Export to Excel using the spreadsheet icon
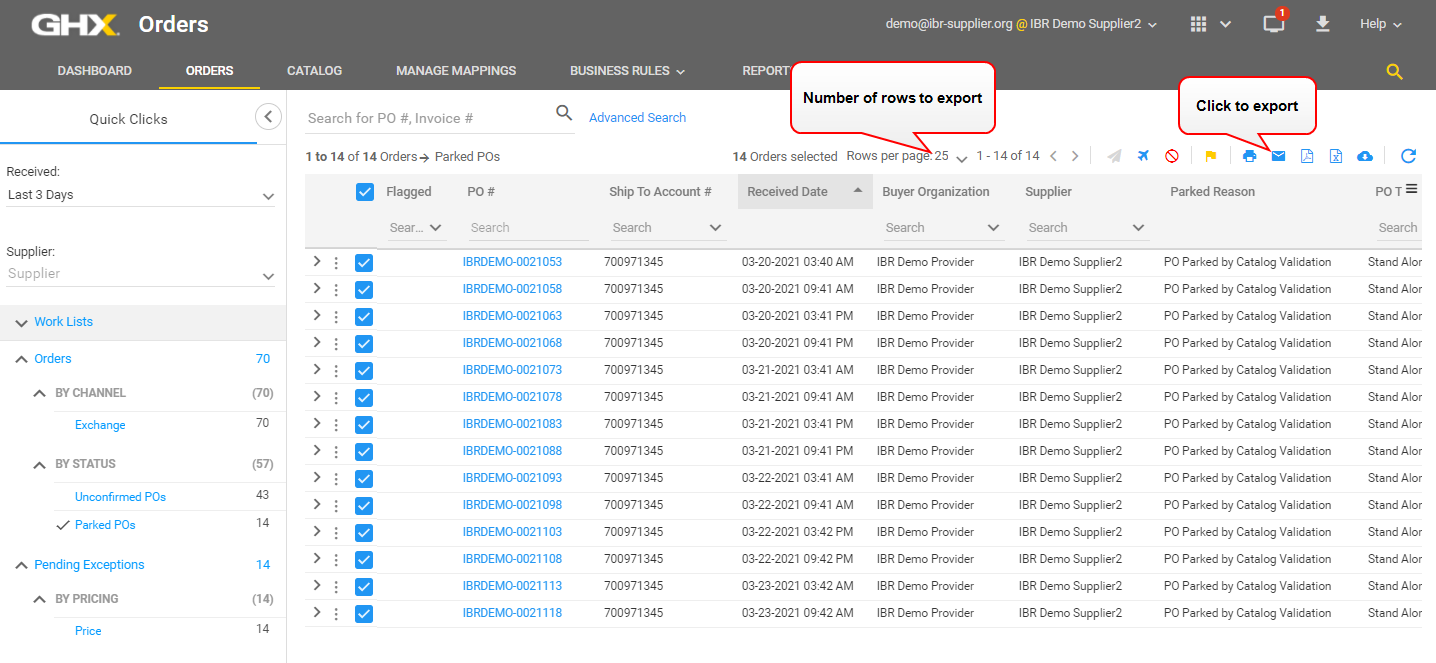 coord(1336,156)
